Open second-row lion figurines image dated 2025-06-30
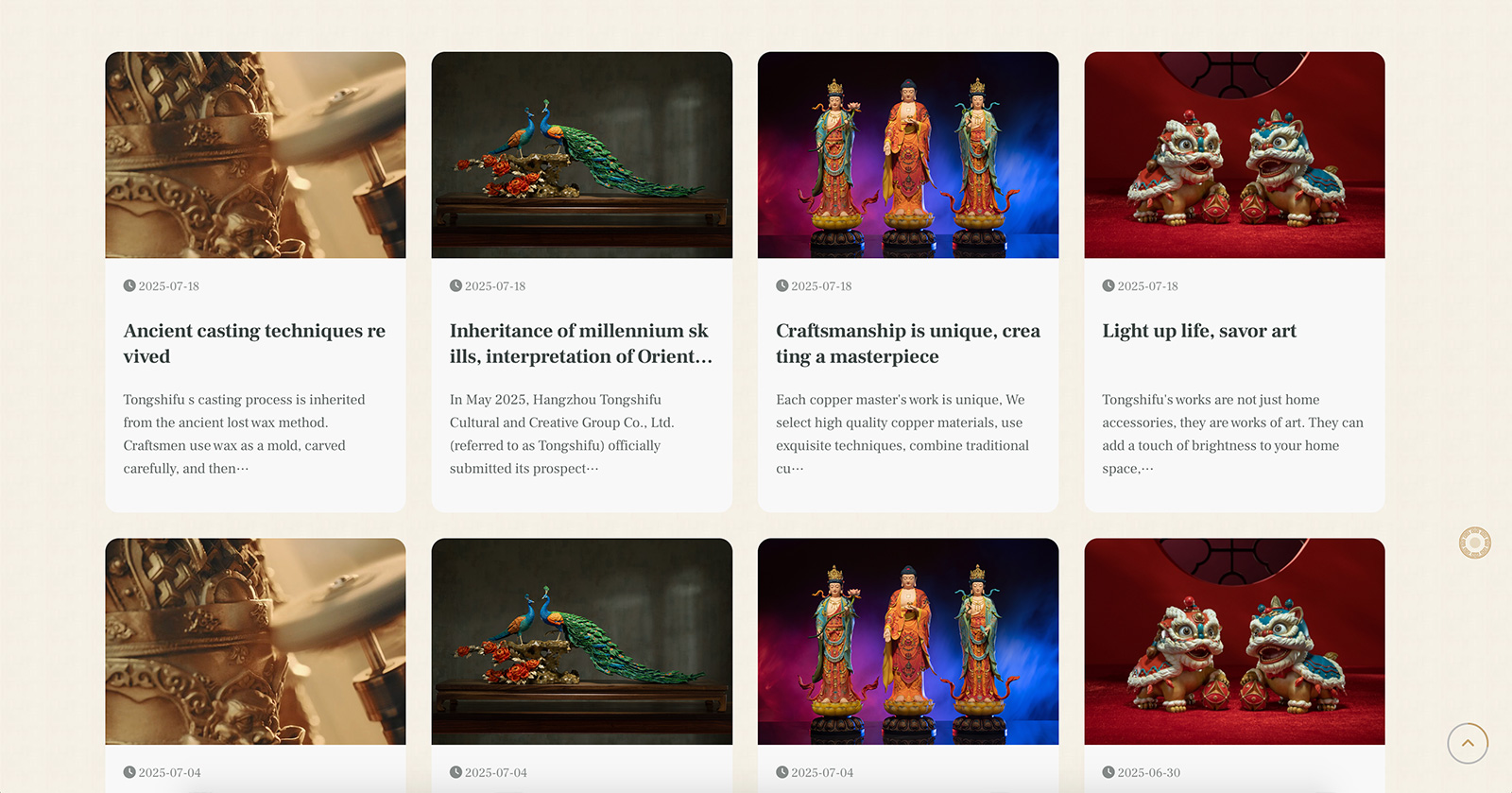The height and width of the screenshot is (793, 1512). tap(1234, 642)
